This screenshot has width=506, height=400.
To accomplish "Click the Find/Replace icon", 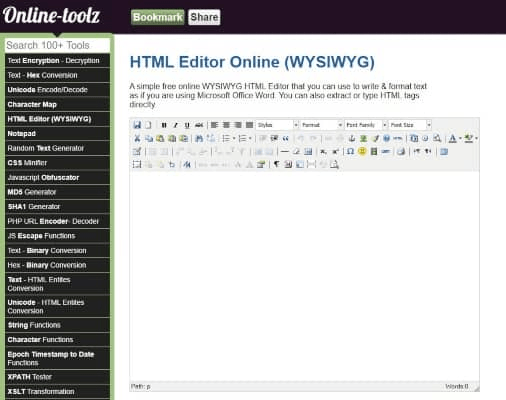I will pyautogui.click(x=211, y=138).
